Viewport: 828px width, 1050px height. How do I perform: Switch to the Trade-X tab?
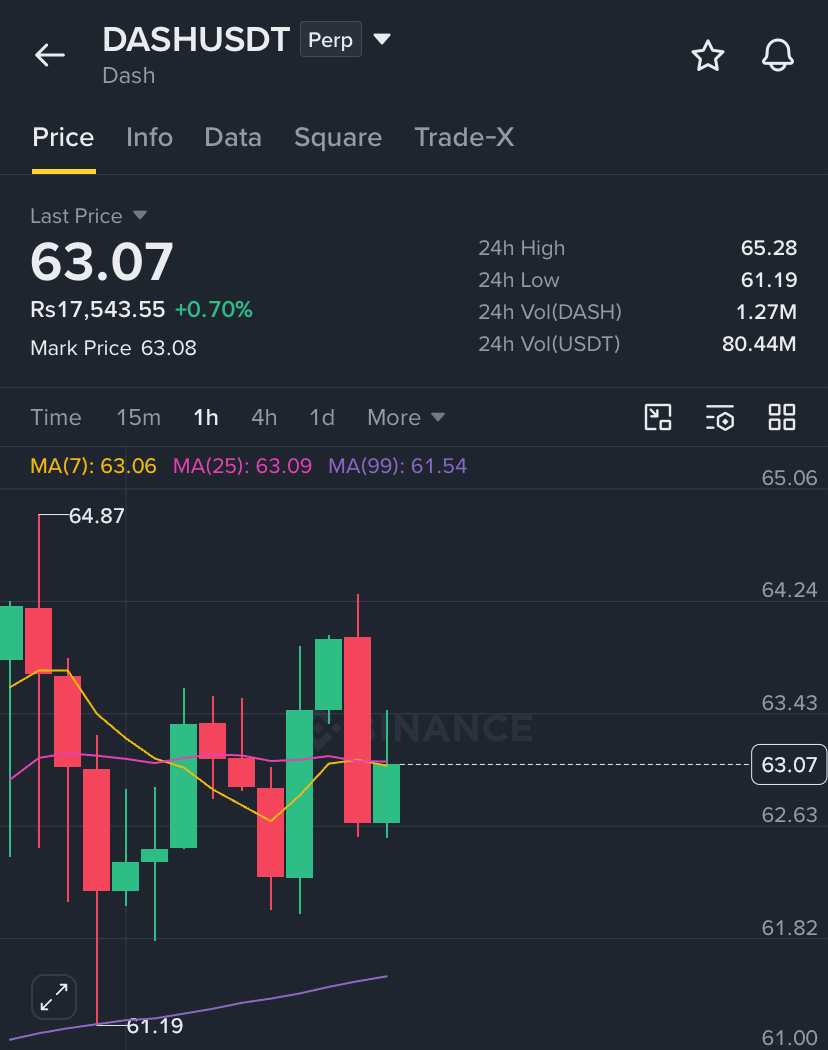coord(464,137)
